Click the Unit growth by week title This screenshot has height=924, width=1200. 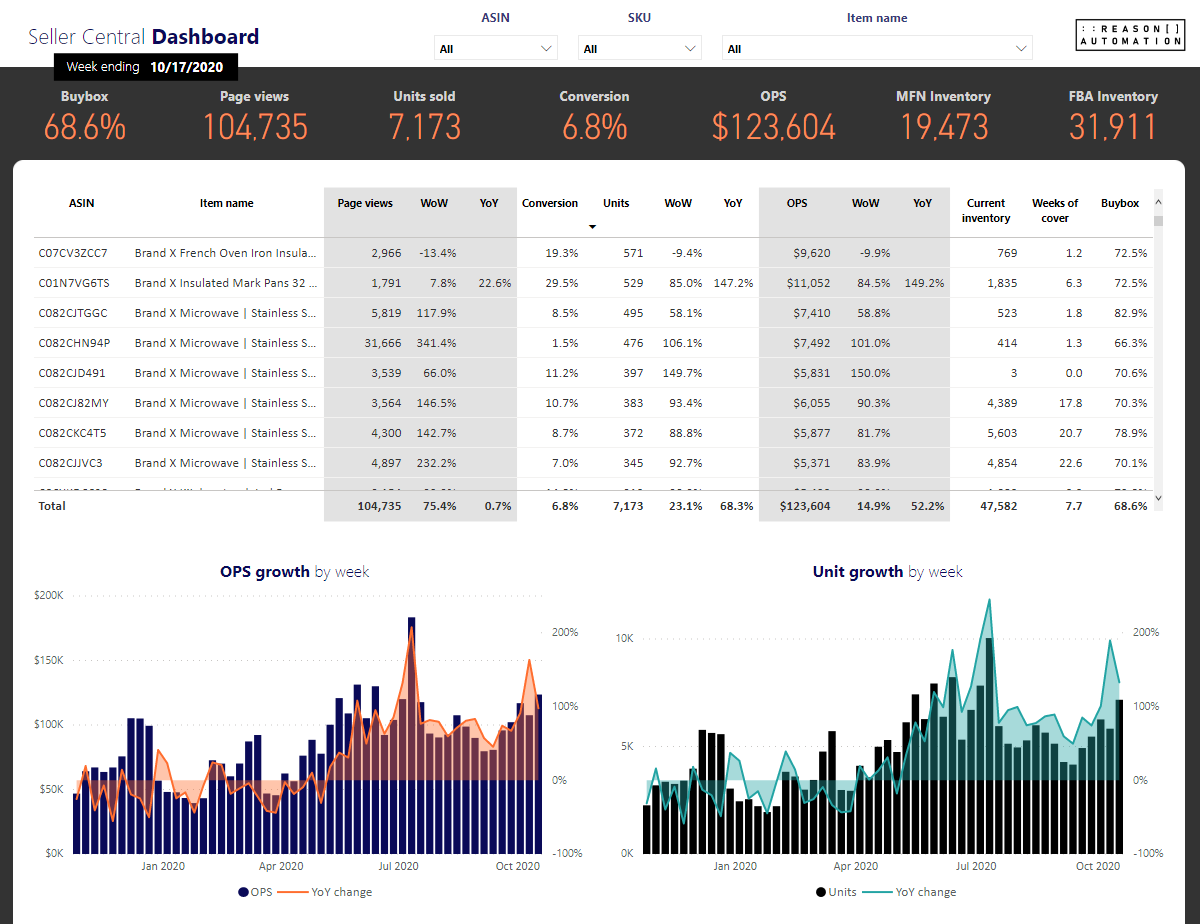[888, 572]
